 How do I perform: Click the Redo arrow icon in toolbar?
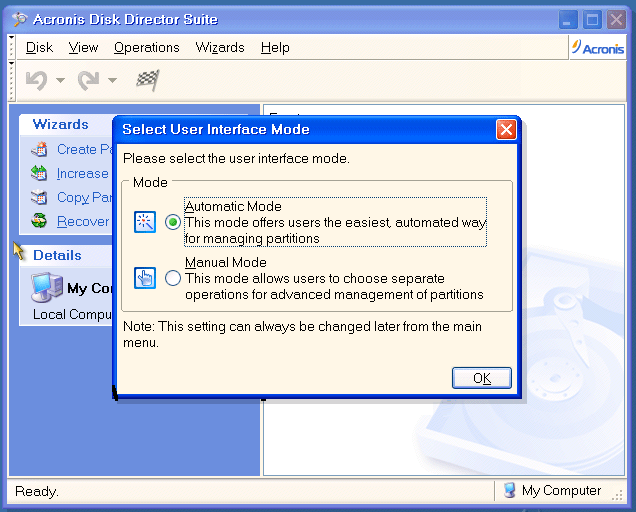coord(88,80)
